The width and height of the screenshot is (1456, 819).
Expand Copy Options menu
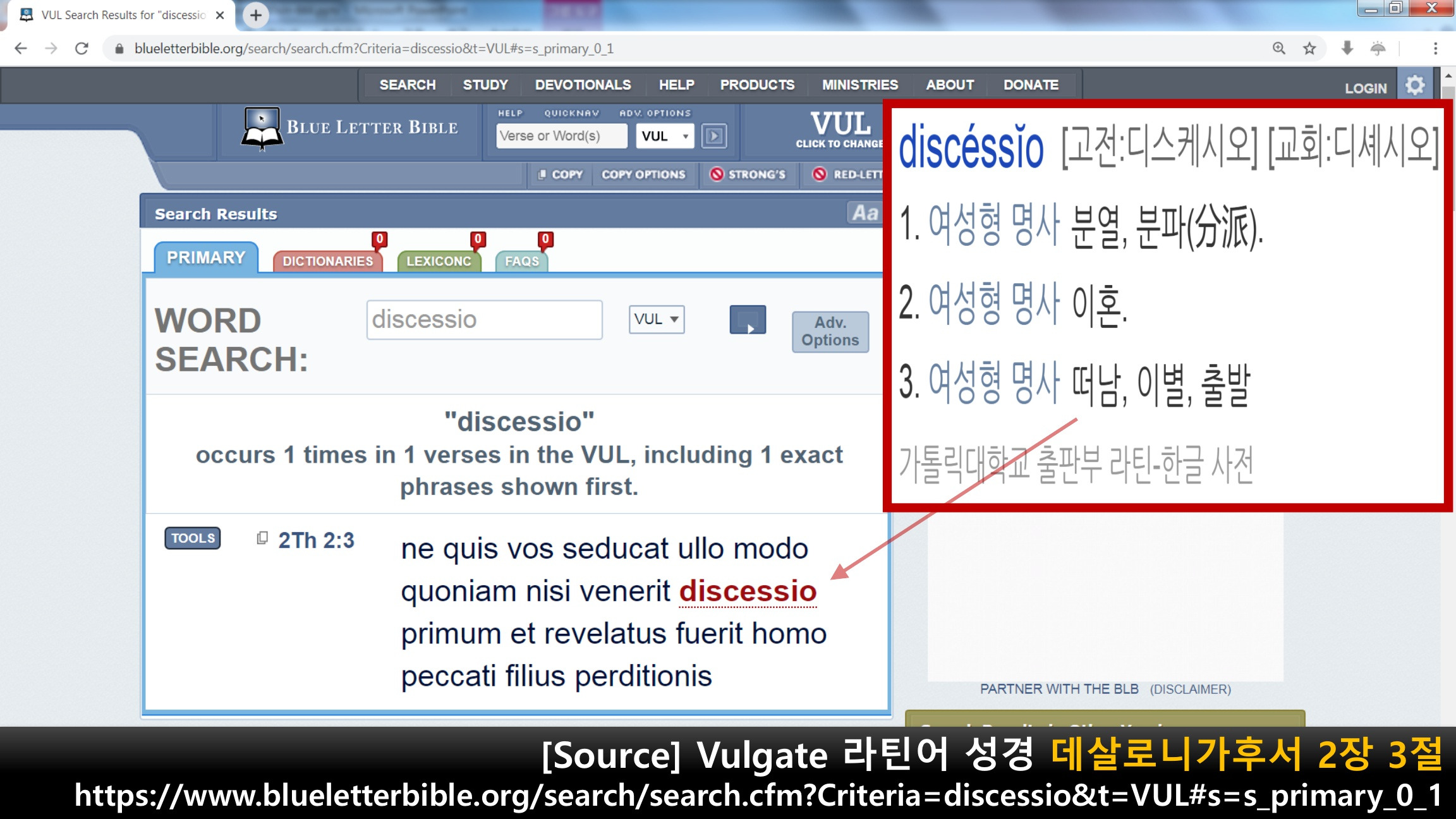pyautogui.click(x=643, y=174)
